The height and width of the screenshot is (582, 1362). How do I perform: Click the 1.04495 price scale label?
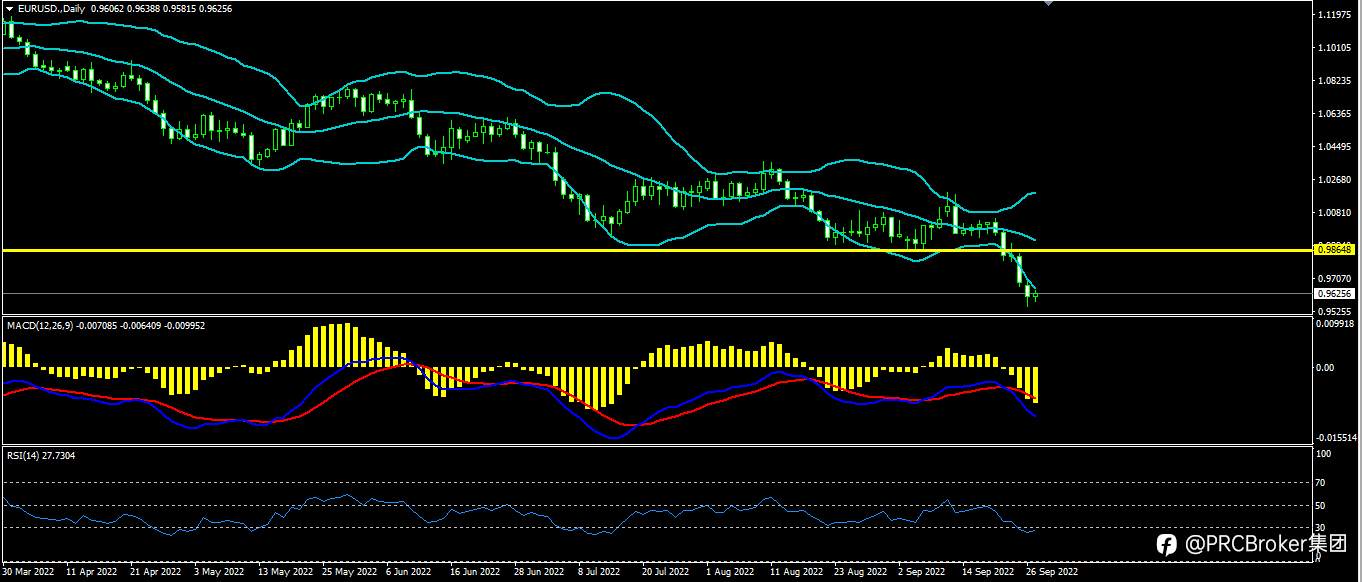[x=1335, y=147]
